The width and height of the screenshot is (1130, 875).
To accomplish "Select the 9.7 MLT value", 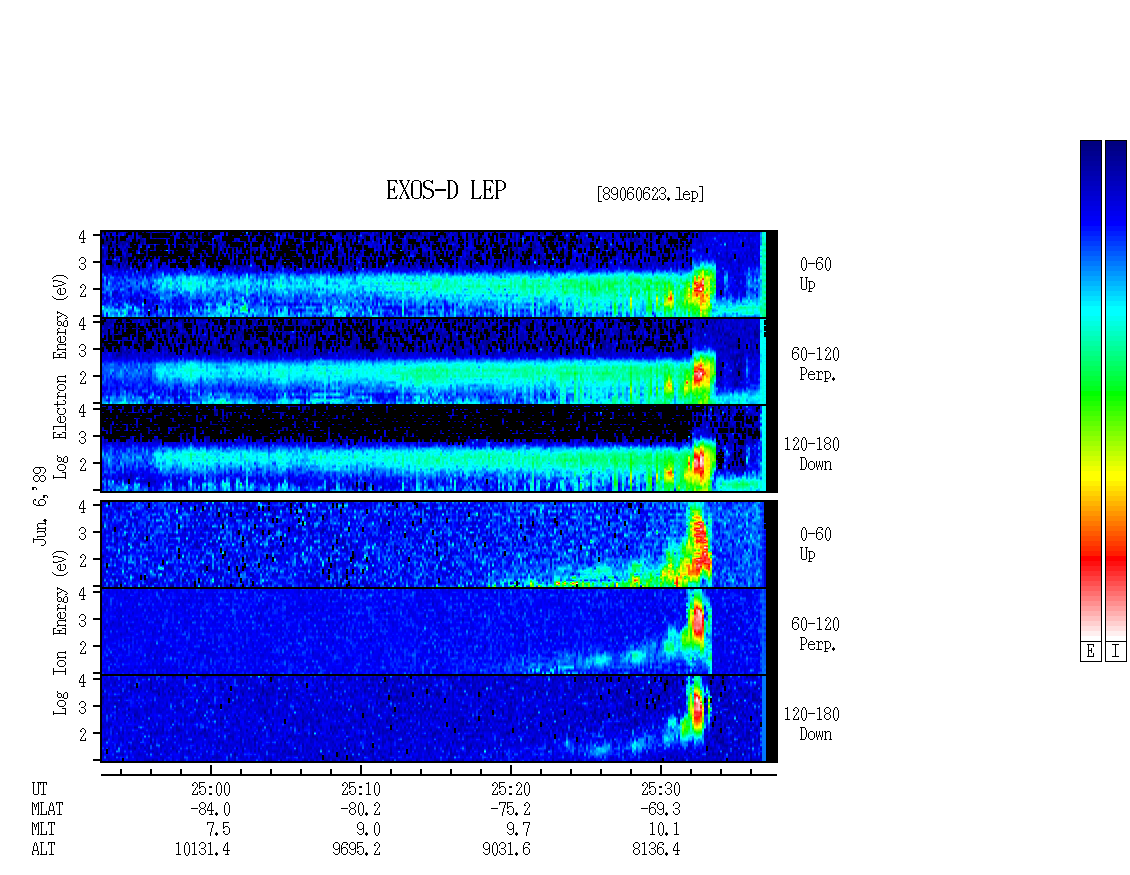I will tap(519, 830).
